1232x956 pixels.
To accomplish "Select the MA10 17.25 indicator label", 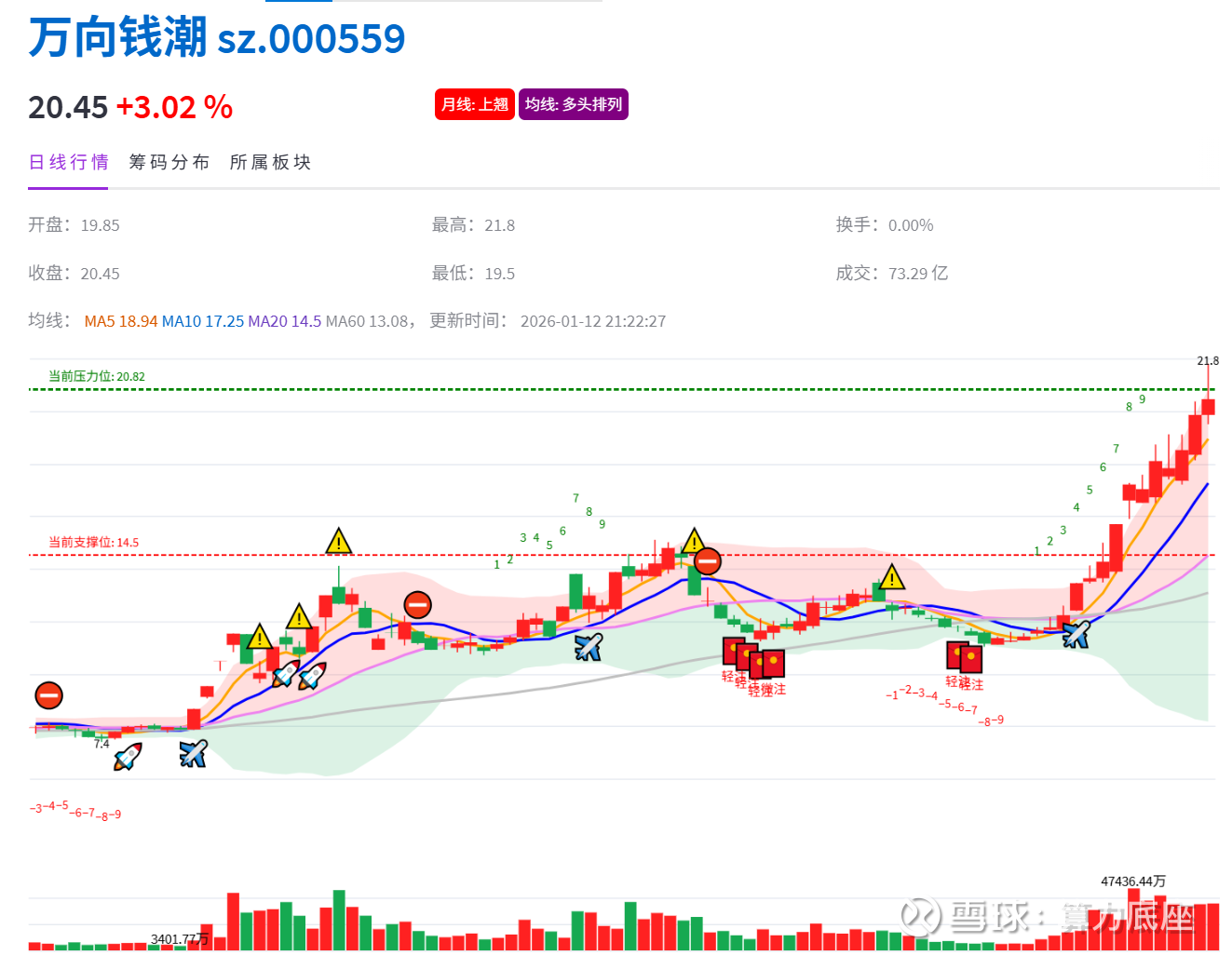I will pyautogui.click(x=203, y=321).
